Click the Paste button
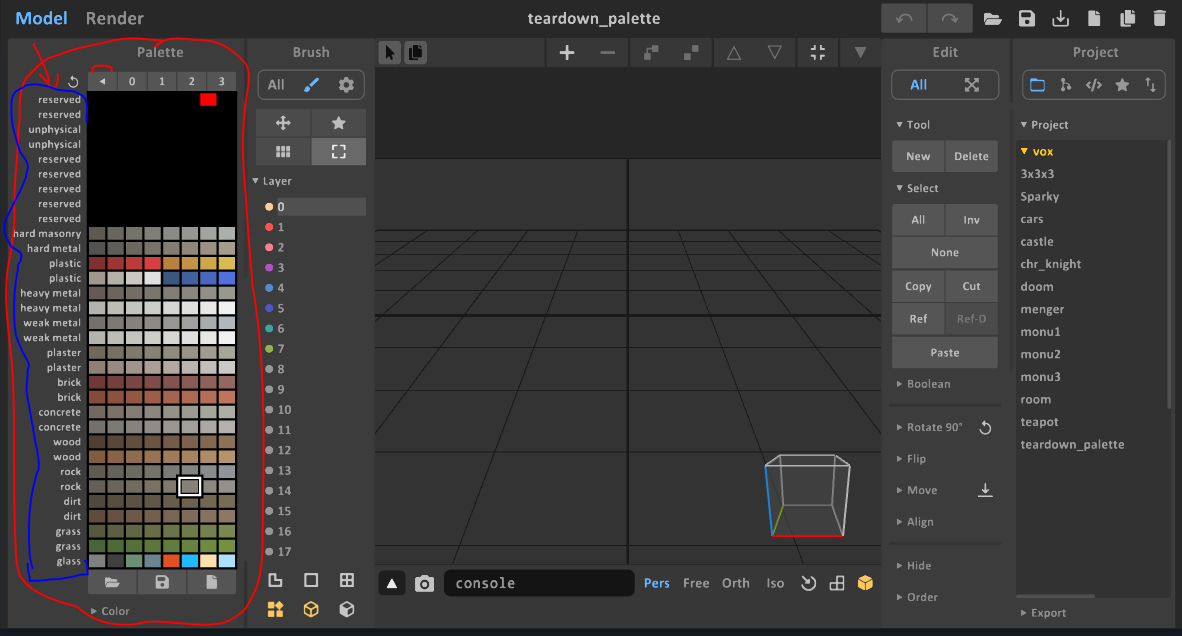 944,352
